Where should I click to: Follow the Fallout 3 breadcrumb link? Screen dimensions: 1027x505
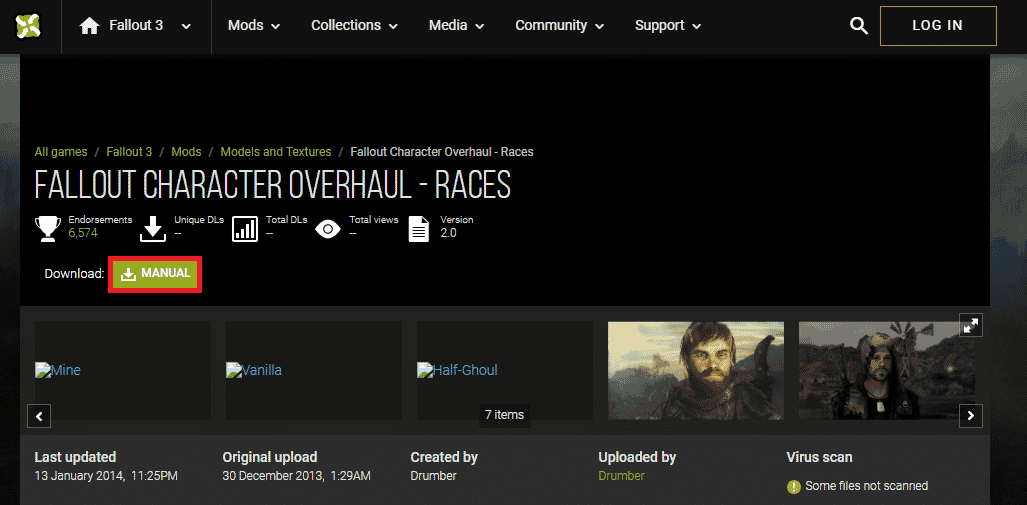[129, 152]
